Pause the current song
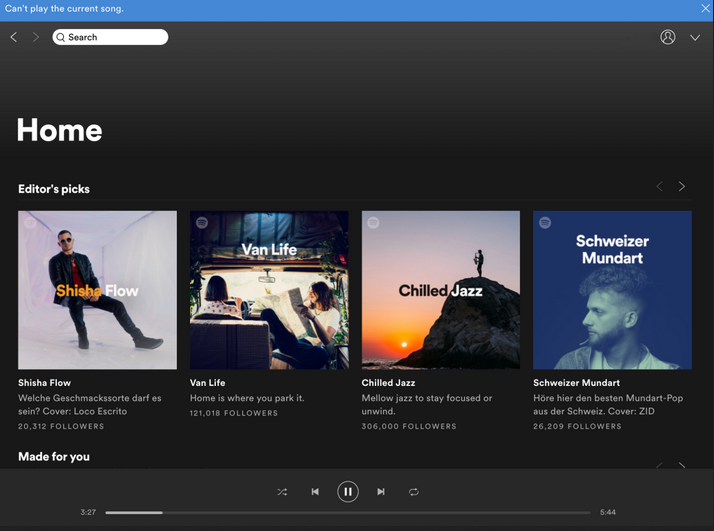This screenshot has width=714, height=531. point(348,492)
